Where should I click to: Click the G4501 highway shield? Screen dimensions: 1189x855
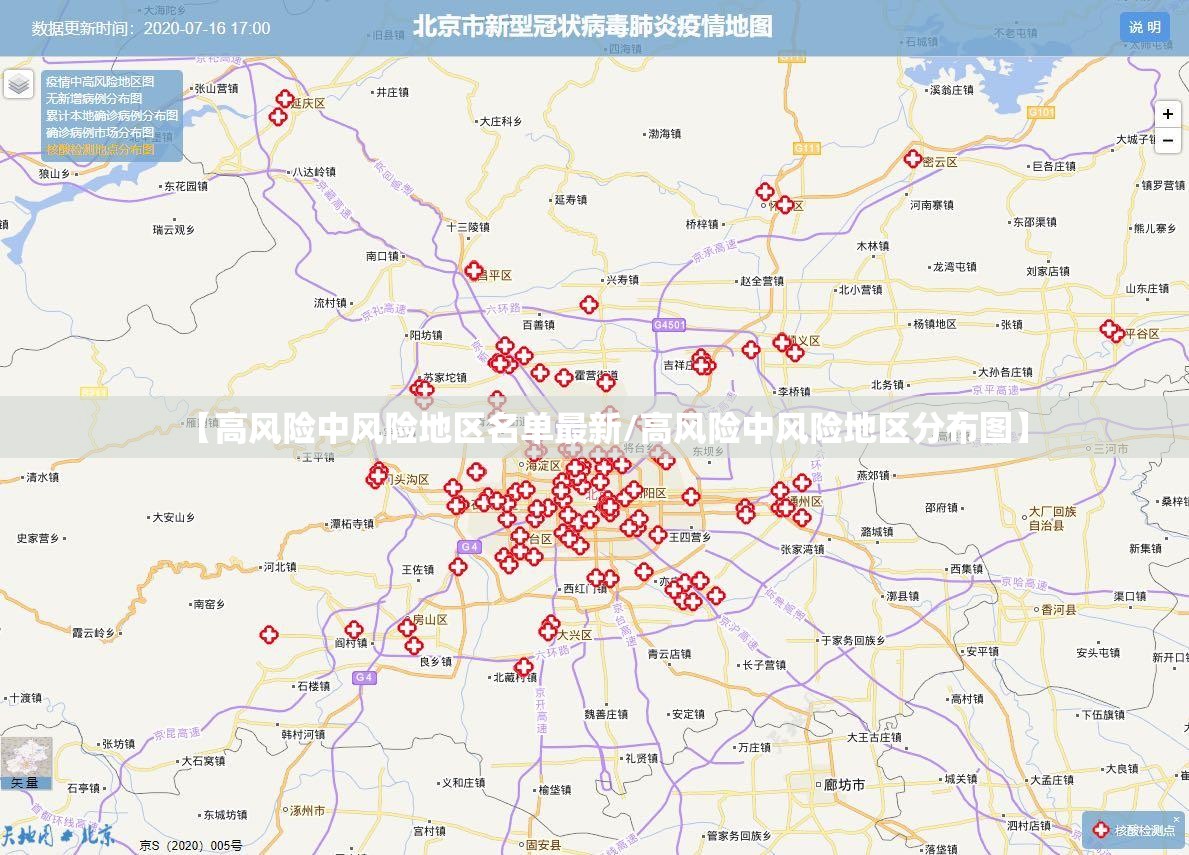click(669, 324)
